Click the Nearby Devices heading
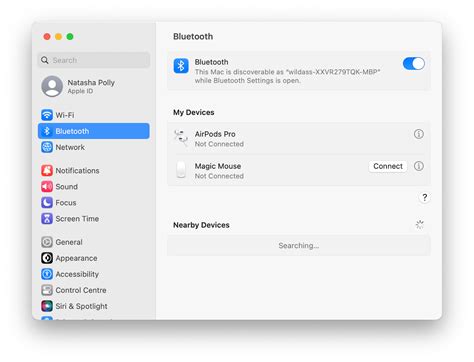The width and height of the screenshot is (474, 362). (x=201, y=225)
